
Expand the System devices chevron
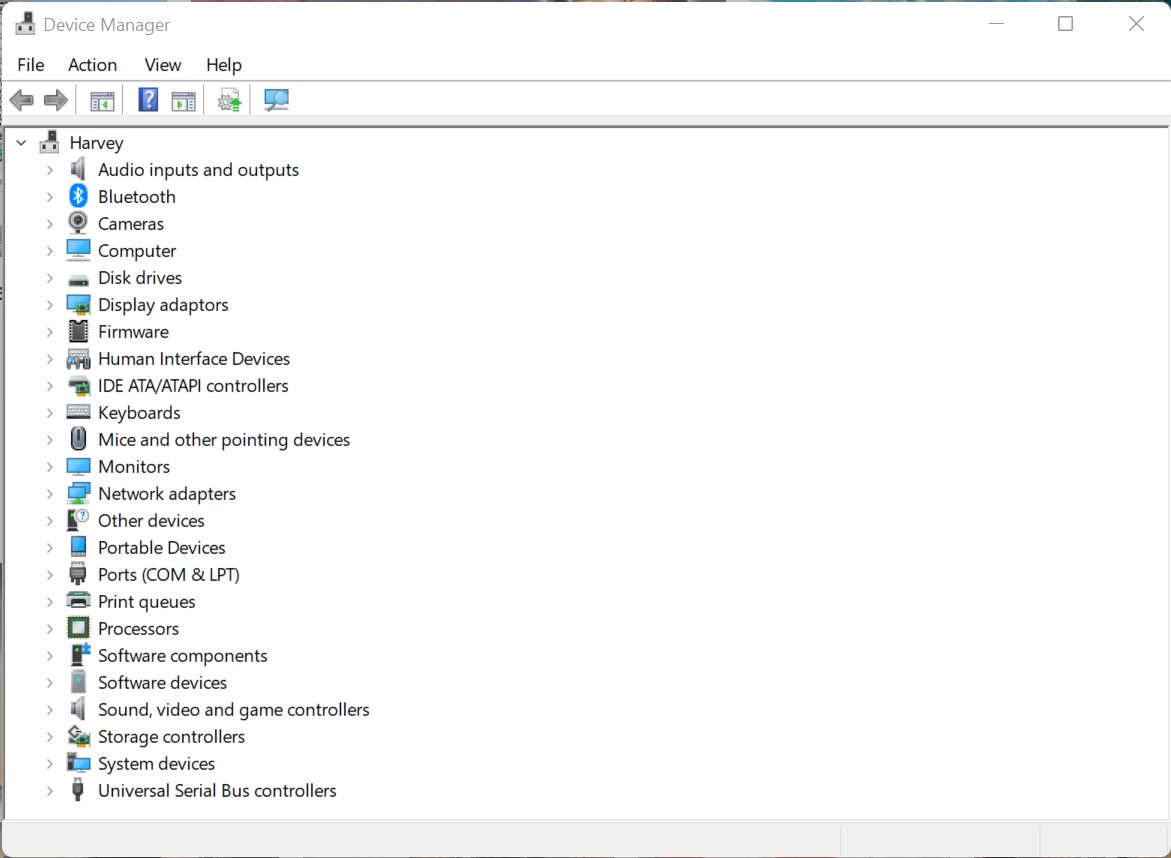(x=49, y=764)
